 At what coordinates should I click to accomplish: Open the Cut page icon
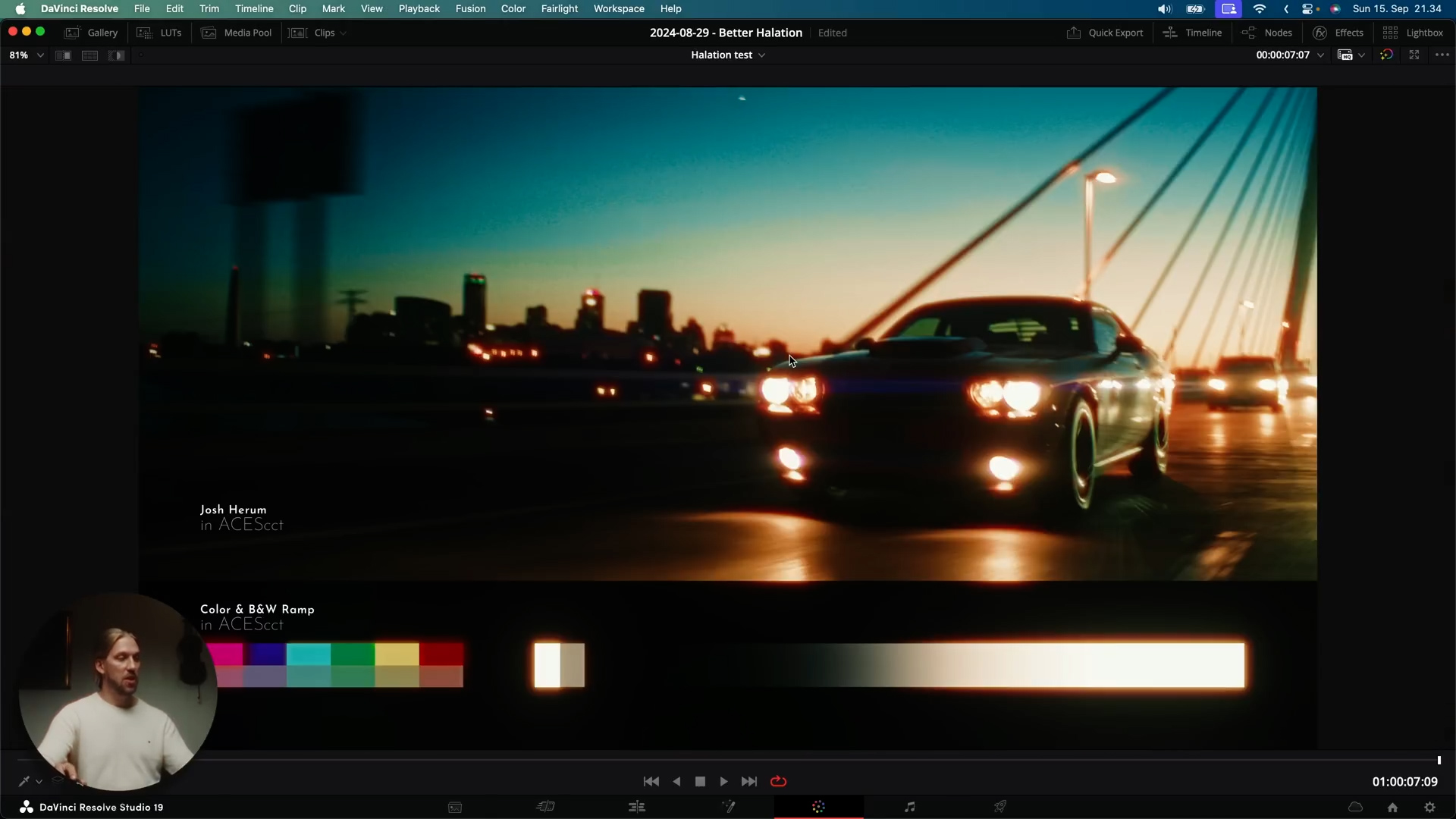(x=546, y=807)
